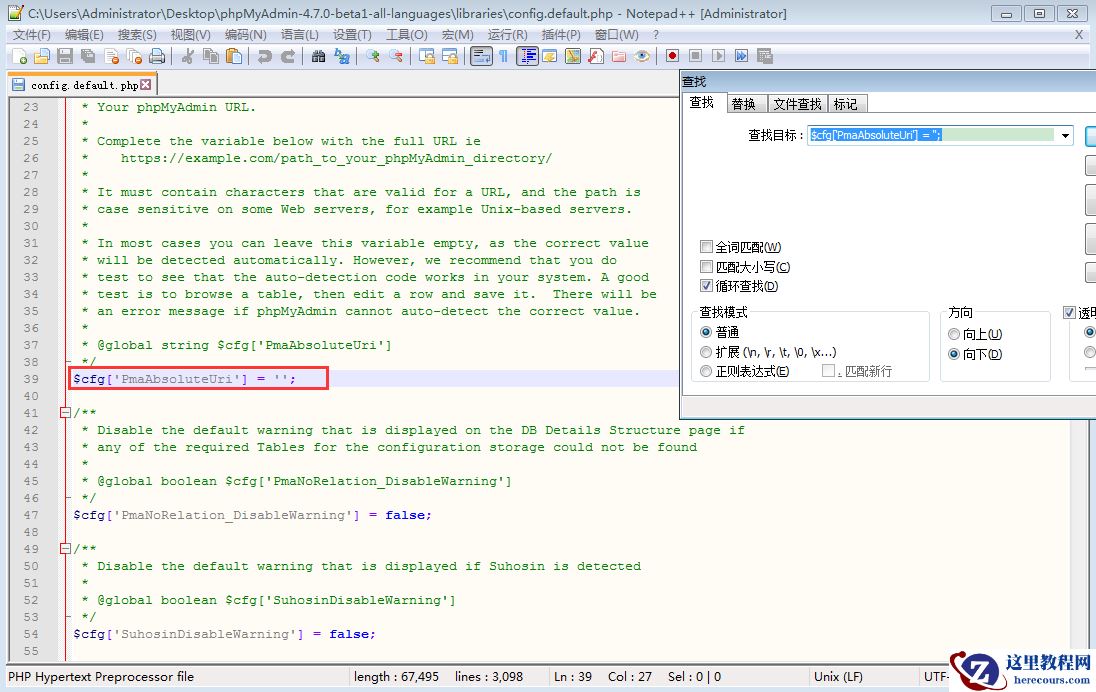Click the Save file toolbar icon
1096x692 pixels.
point(66,57)
